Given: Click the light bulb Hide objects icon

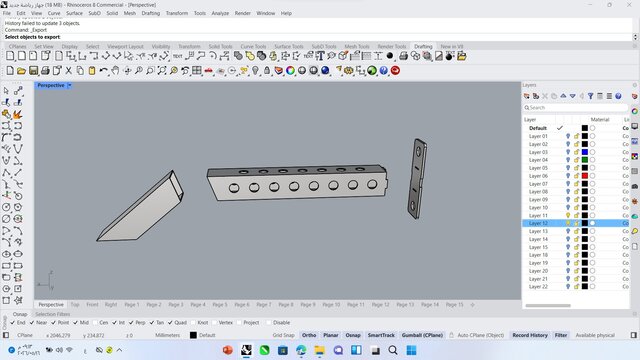Looking at the screenshot, I should click(255, 71).
